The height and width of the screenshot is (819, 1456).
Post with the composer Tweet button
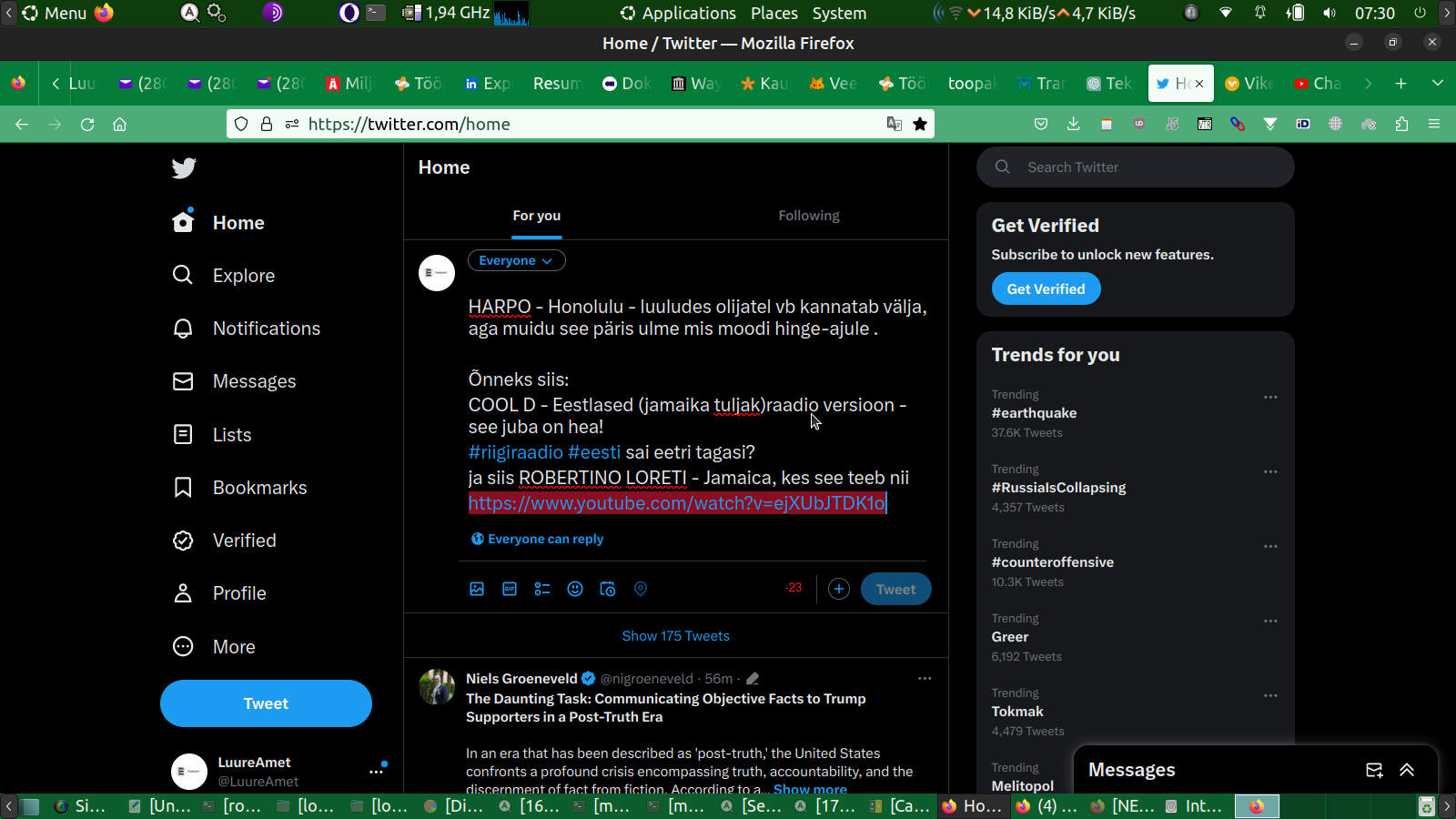[895, 589]
